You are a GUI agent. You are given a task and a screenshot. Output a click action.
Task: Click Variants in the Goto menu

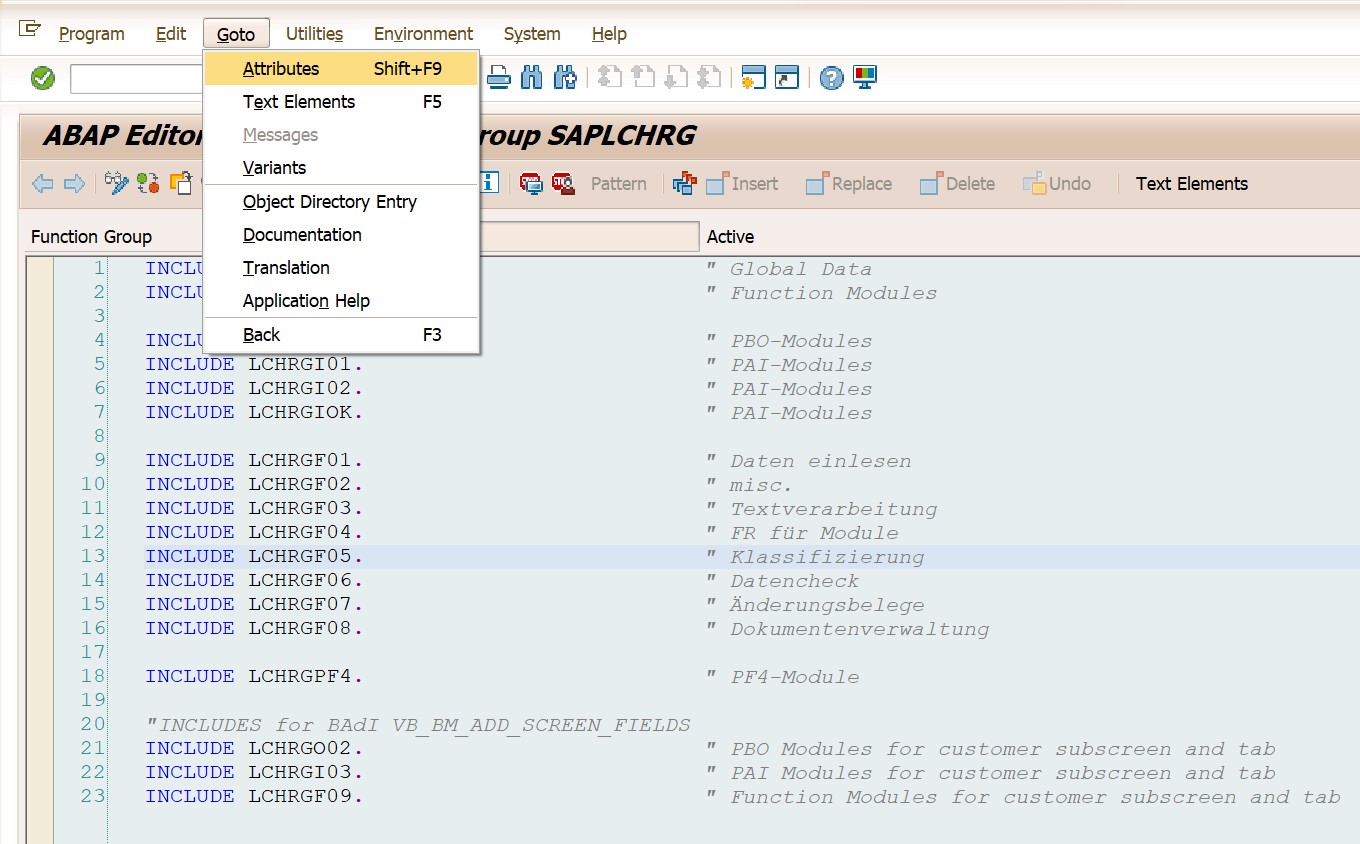pyautogui.click(x=274, y=168)
